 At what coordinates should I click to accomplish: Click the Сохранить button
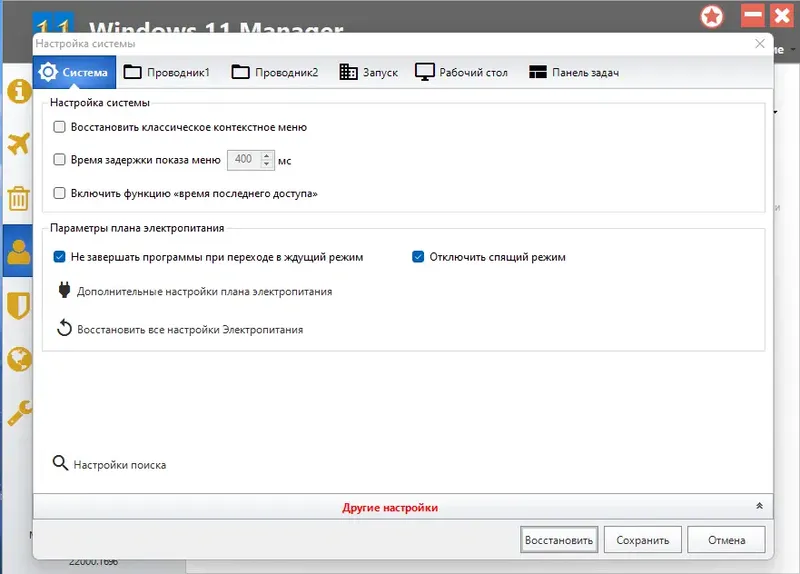coord(643,540)
